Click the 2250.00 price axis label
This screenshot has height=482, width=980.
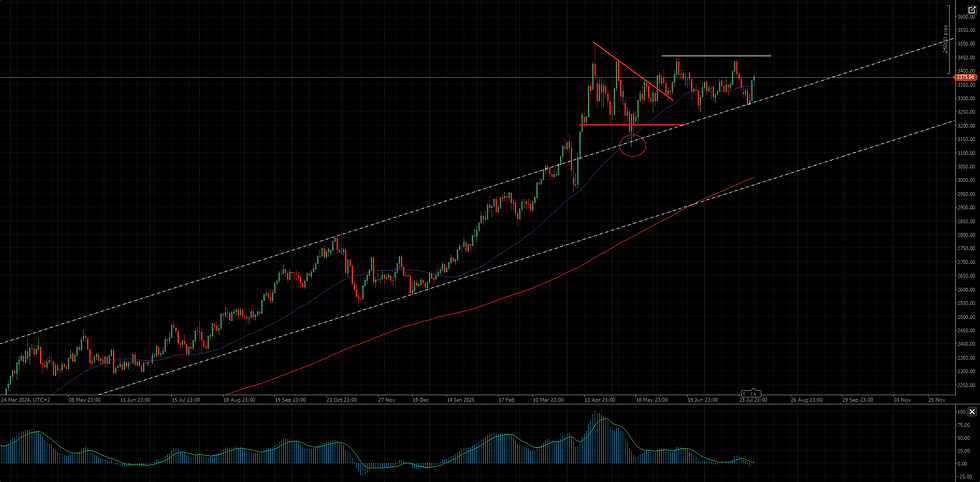(966, 385)
